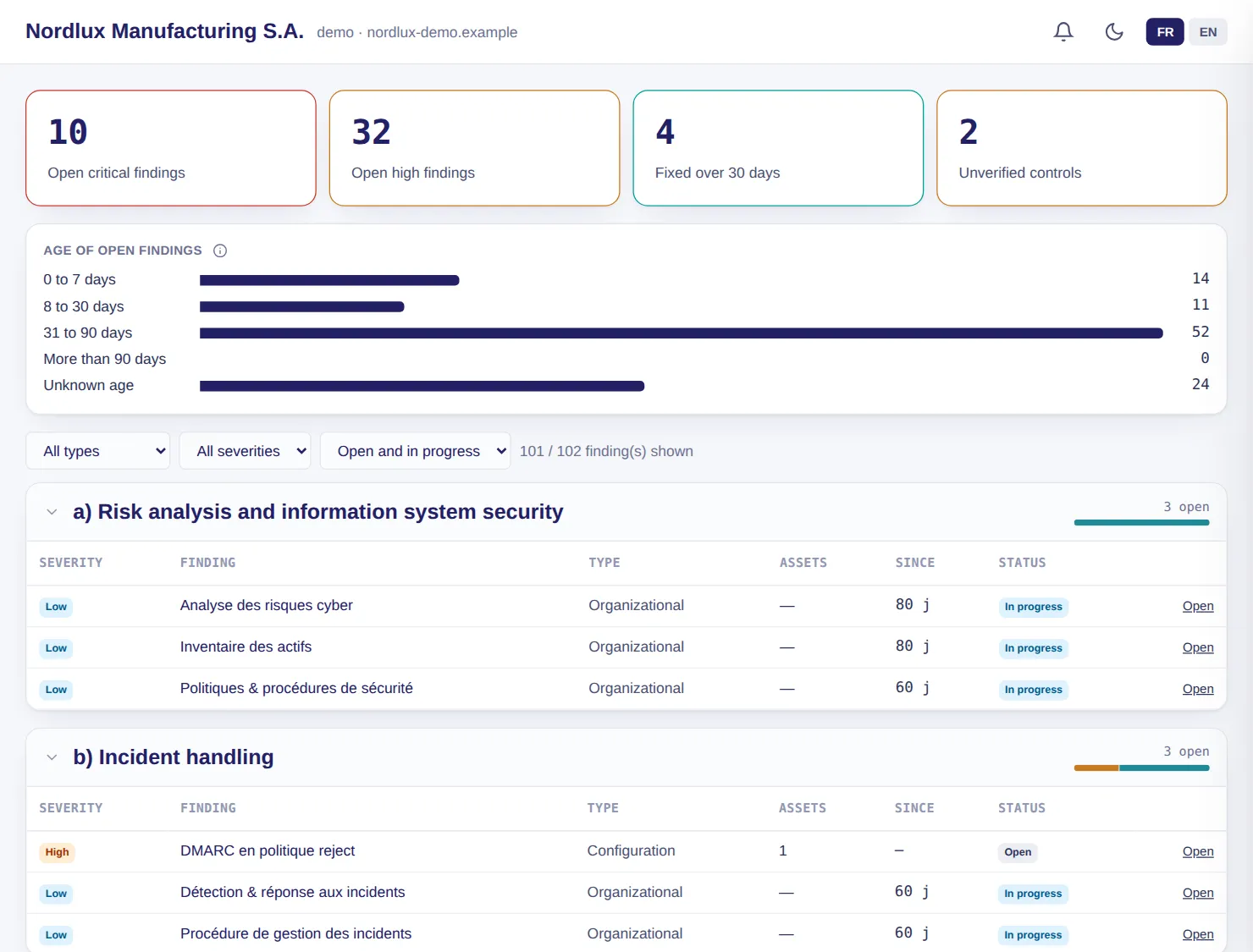Open the All severities filter dropdown
Image resolution: width=1253 pixels, height=952 pixels.
(x=245, y=451)
